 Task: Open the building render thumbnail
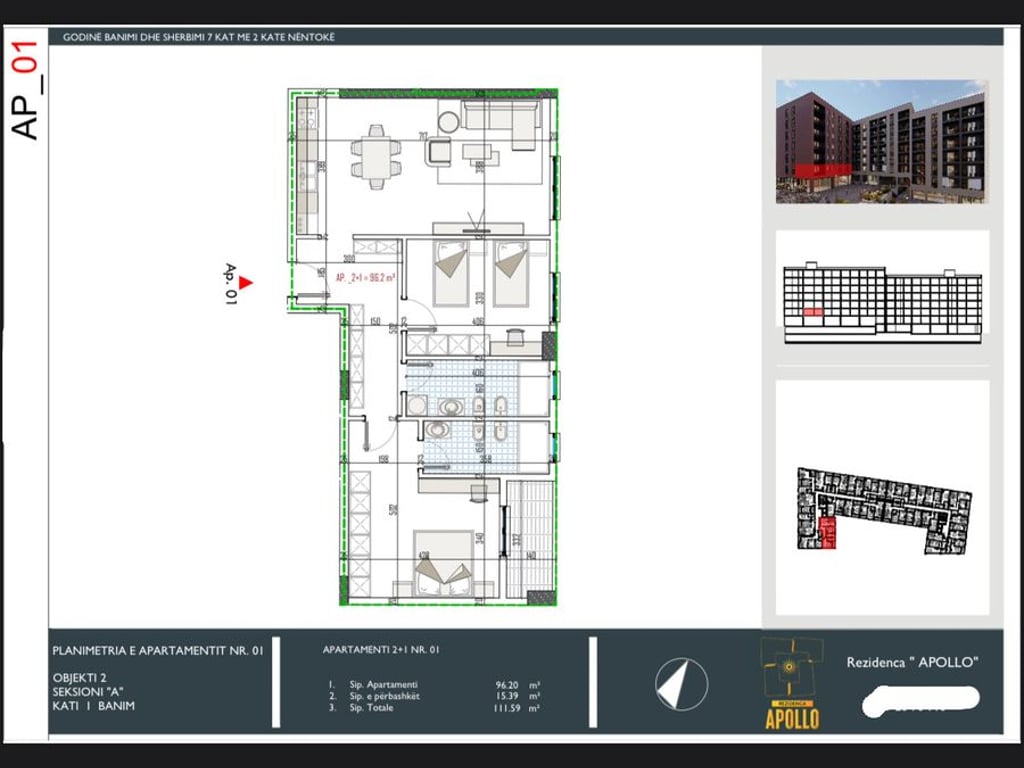[881, 142]
